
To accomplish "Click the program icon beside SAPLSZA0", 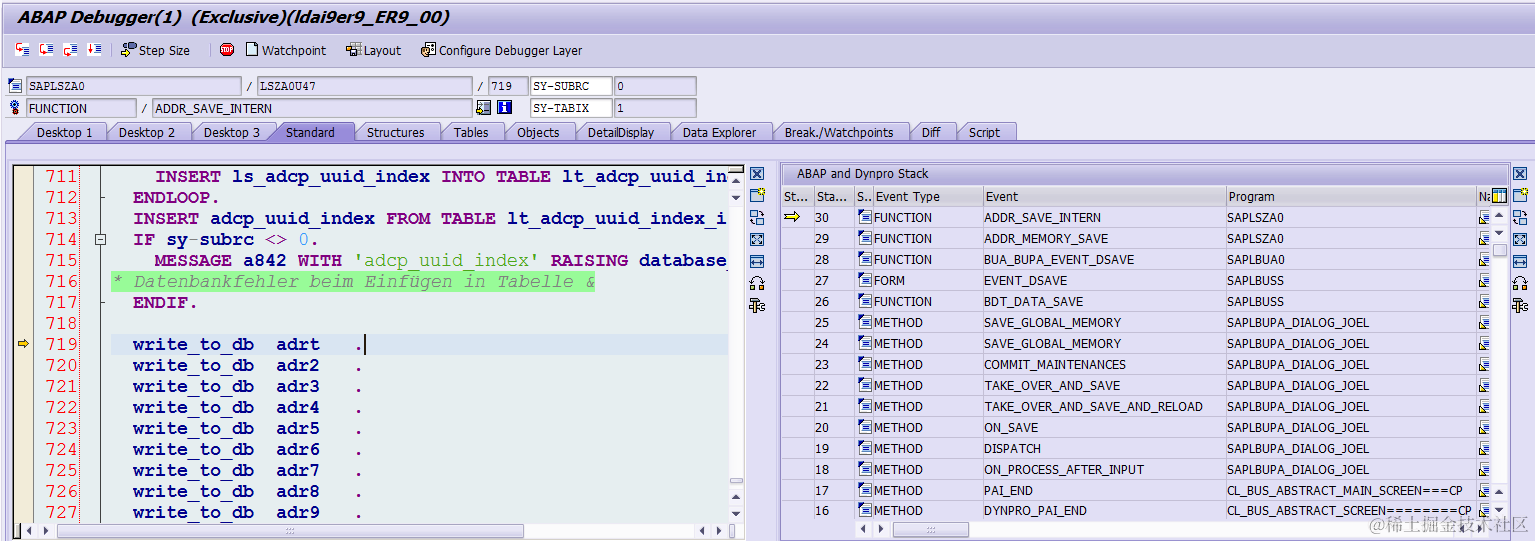I will [14, 86].
